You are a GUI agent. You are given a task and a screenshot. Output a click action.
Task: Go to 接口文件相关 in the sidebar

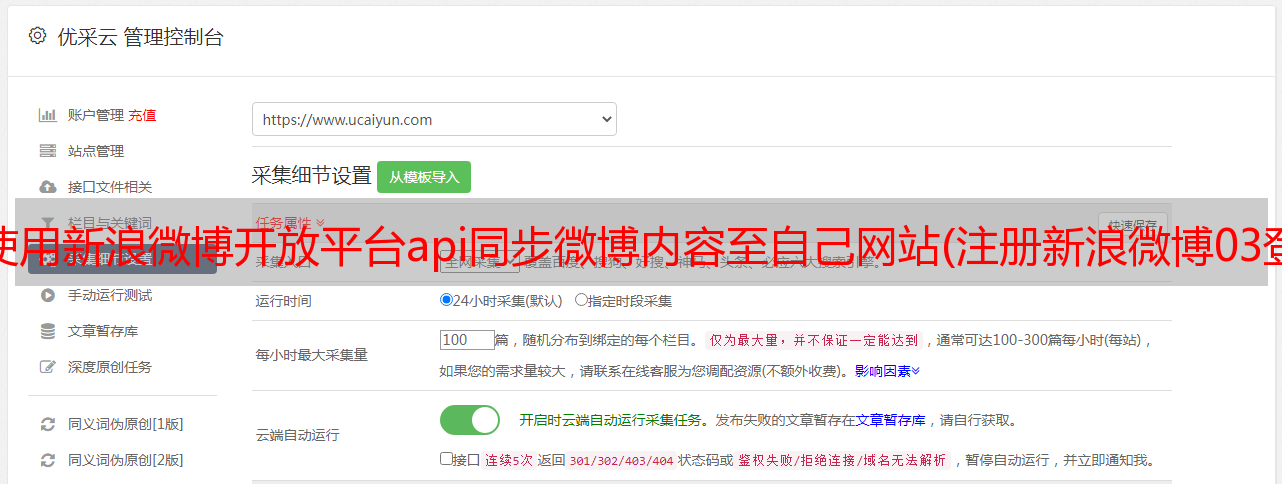[110, 187]
